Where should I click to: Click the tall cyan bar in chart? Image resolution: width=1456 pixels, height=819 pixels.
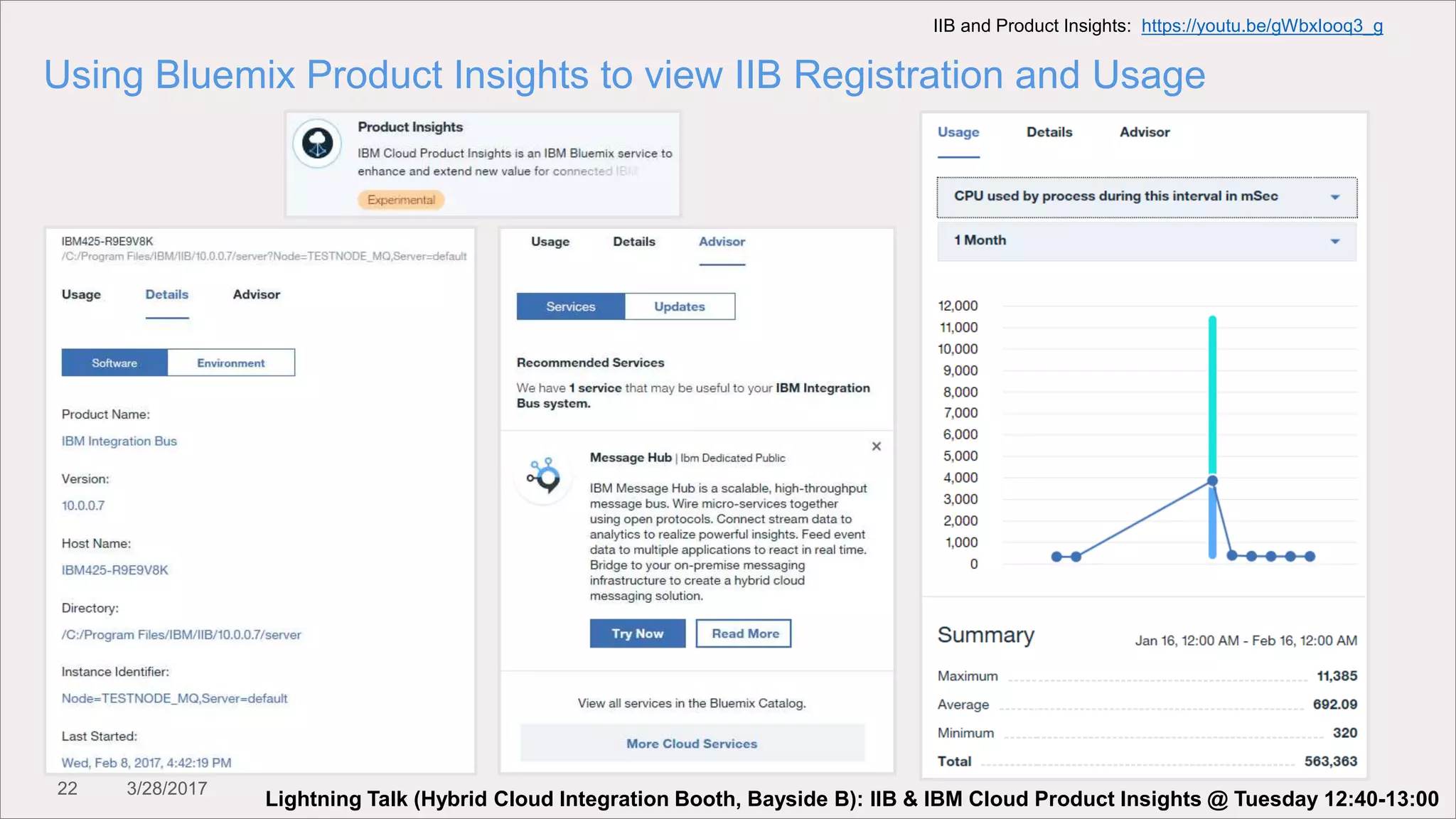coord(1213,395)
